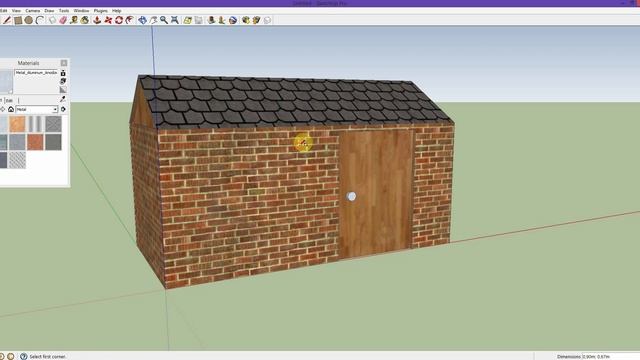The image size is (640, 360).
Task: Open the Draw menu
Action: pyautogui.click(x=49, y=11)
